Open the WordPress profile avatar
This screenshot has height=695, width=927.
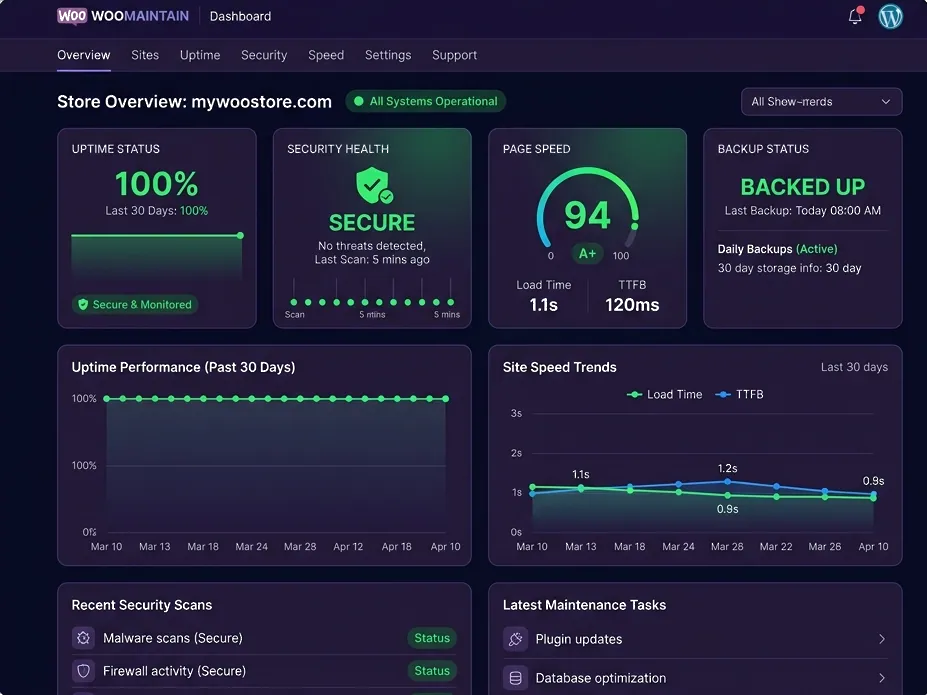pos(890,16)
